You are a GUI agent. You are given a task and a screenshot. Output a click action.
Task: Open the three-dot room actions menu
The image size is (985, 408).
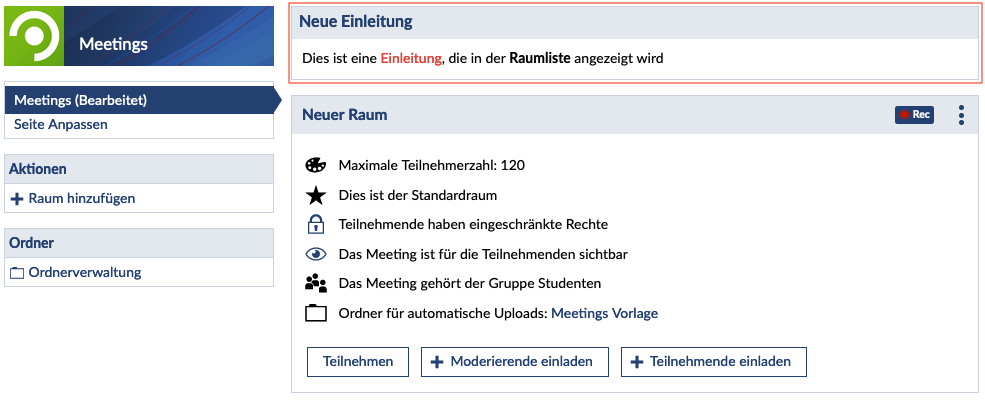tap(961, 115)
